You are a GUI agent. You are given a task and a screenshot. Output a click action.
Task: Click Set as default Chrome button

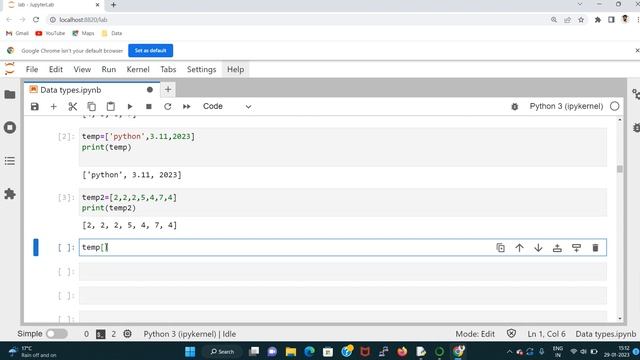151,51
